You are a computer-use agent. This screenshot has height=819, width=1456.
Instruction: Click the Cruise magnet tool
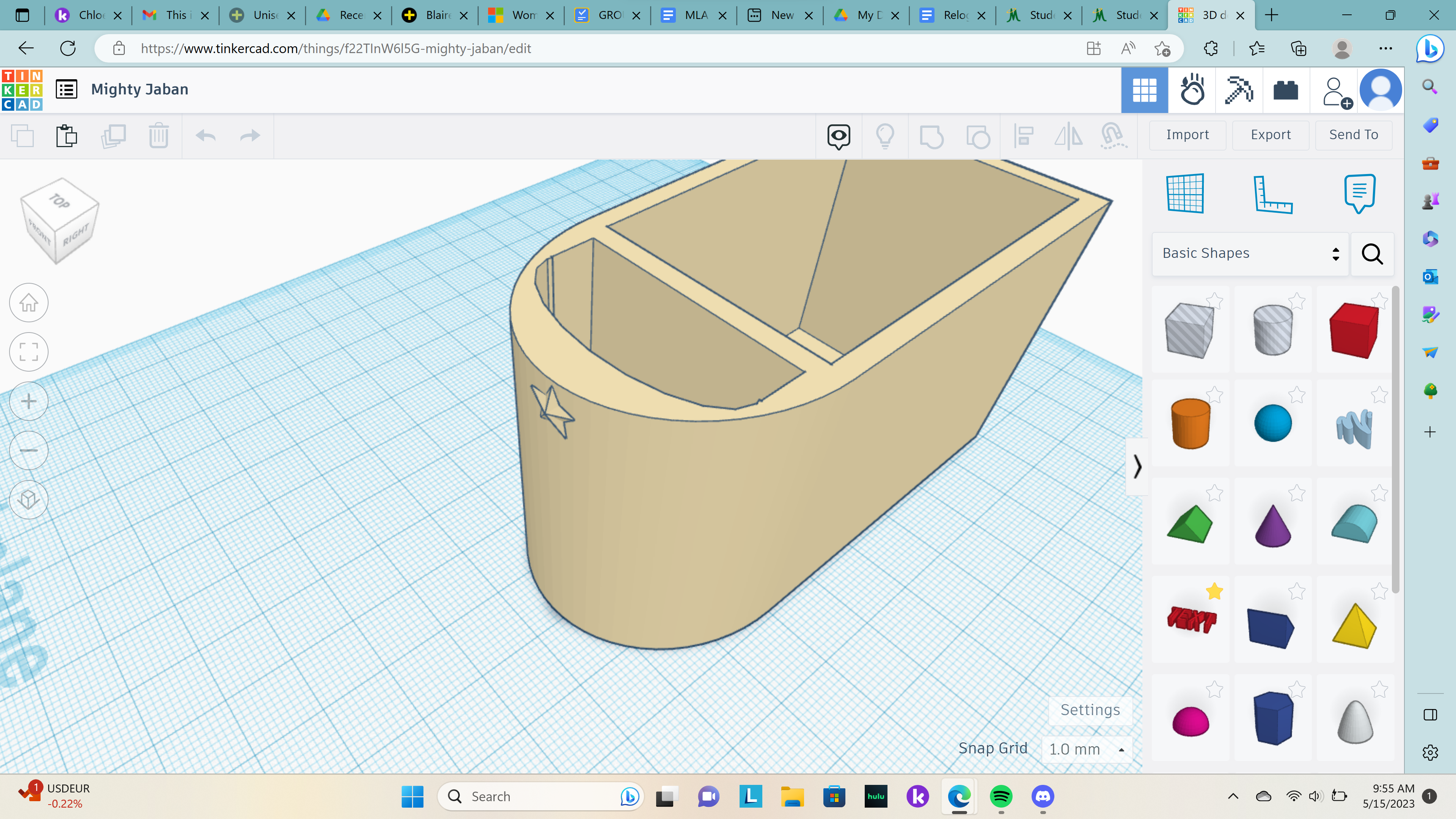1114,136
